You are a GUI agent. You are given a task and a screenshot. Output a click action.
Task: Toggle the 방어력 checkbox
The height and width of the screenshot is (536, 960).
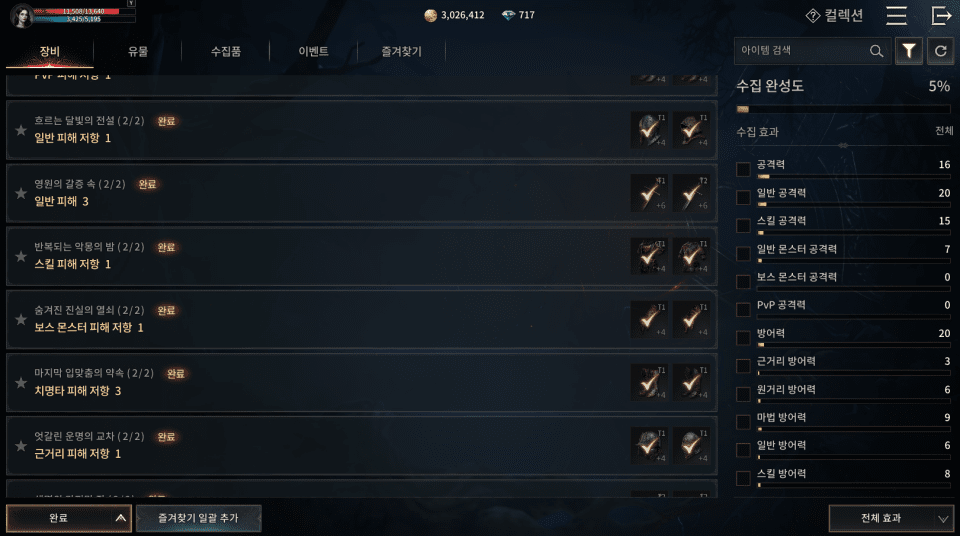743,338
